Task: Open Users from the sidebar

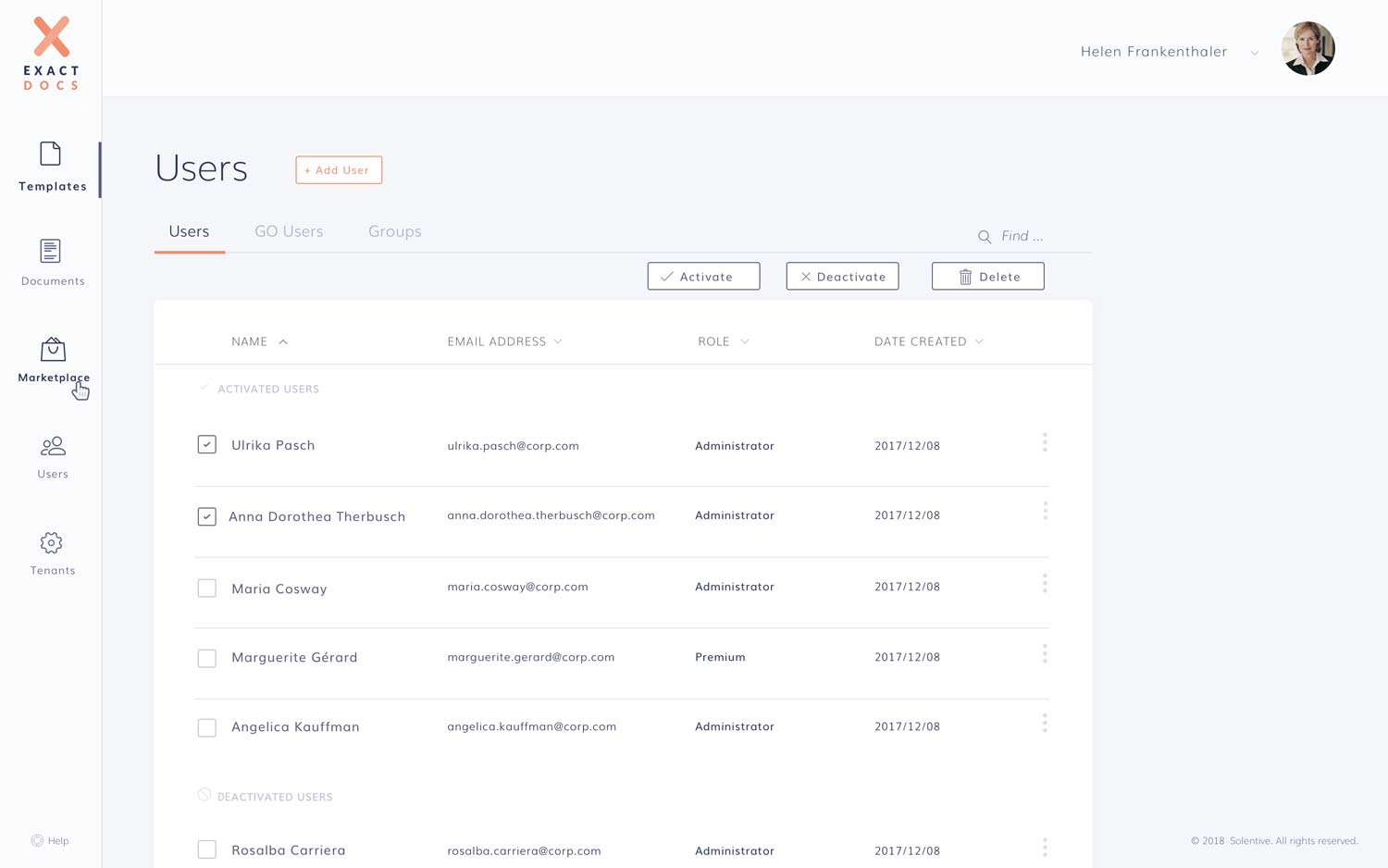Action: pyautogui.click(x=53, y=457)
